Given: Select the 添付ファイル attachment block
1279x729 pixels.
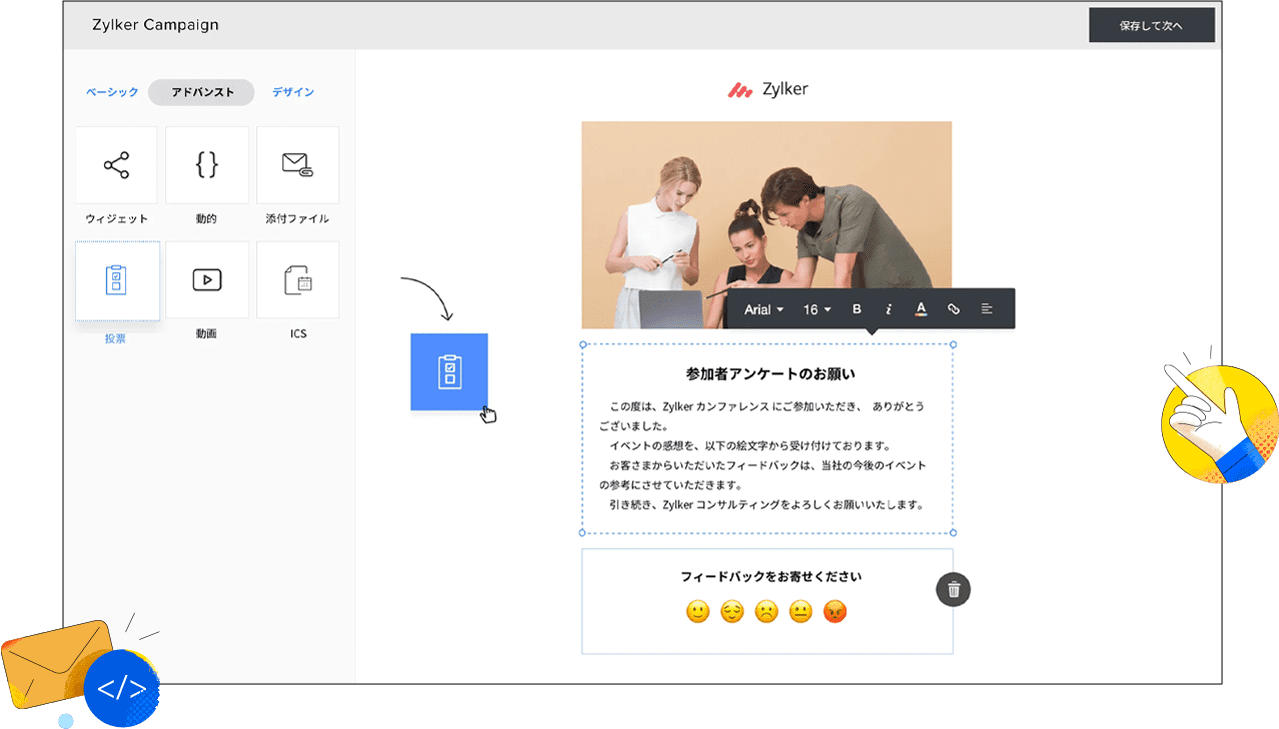Looking at the screenshot, I should click(x=297, y=165).
